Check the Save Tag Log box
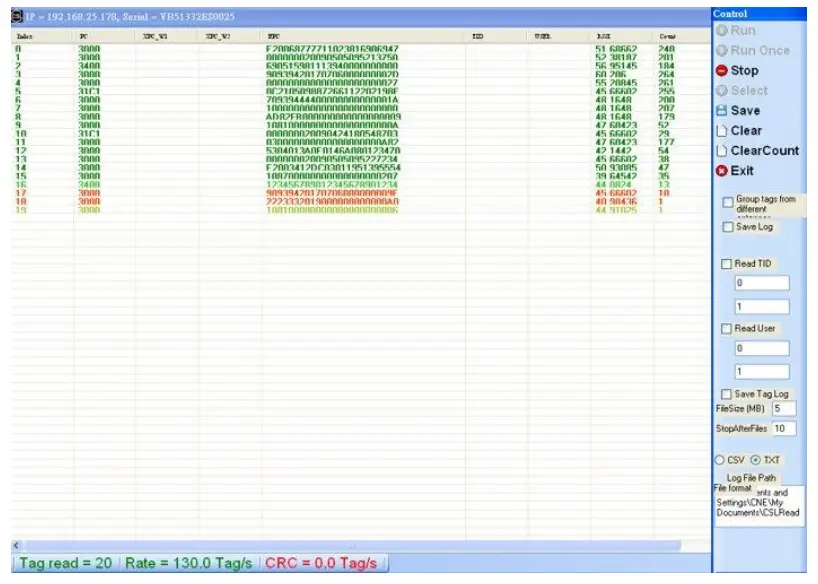 pos(726,394)
